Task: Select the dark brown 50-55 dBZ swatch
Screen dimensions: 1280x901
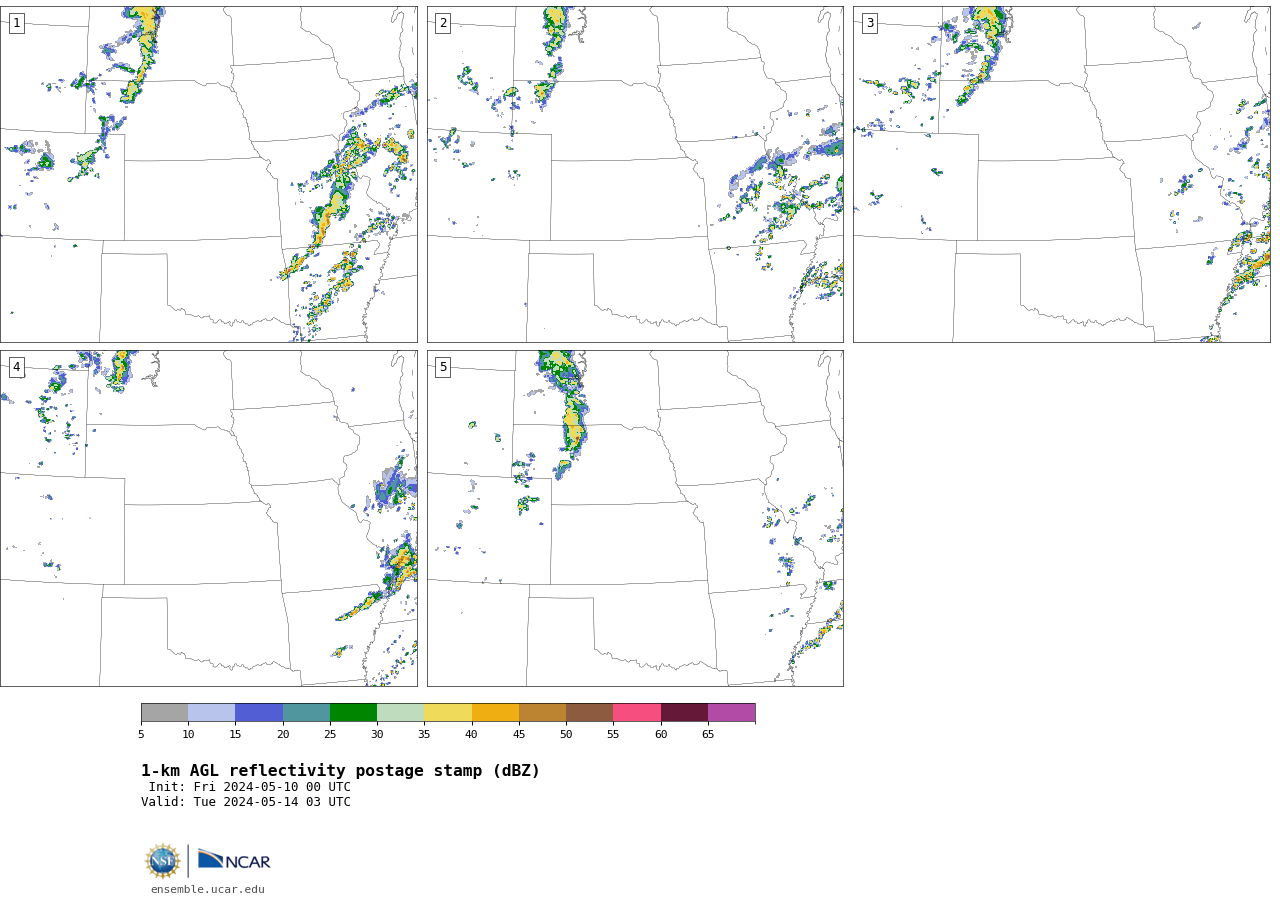Action: tap(590, 712)
